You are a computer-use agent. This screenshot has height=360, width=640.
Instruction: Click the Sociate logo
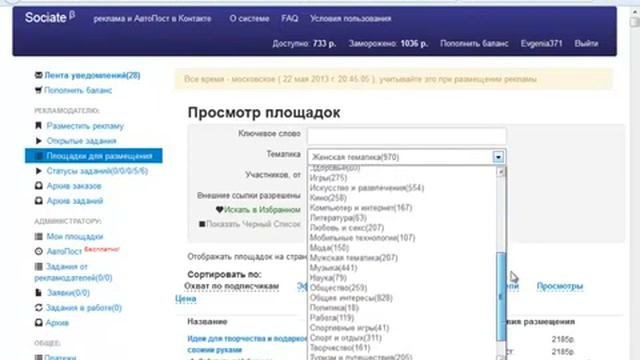tap(49, 17)
